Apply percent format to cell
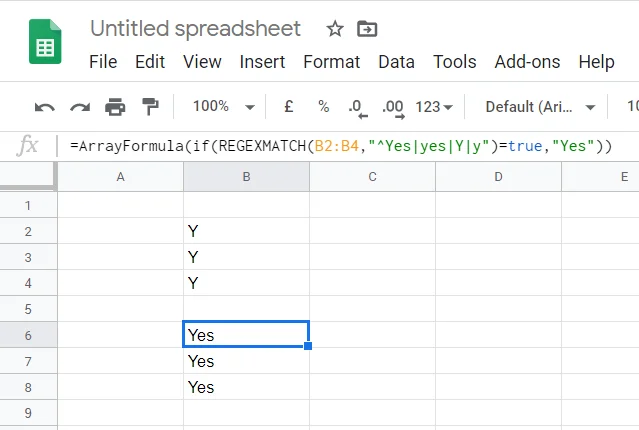Screen dimensions: 639x430 coord(323,106)
